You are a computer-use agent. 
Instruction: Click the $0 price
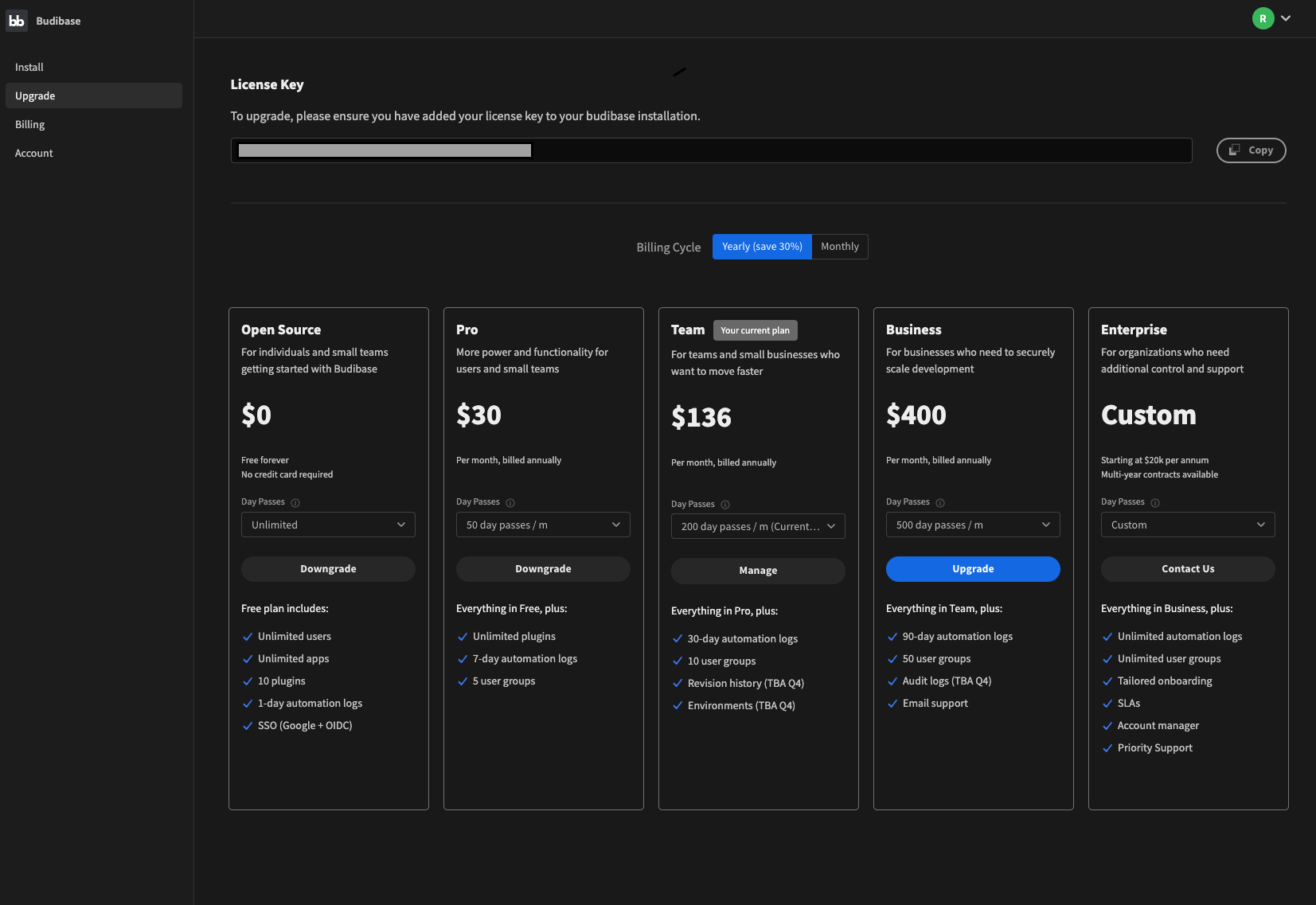tap(256, 415)
